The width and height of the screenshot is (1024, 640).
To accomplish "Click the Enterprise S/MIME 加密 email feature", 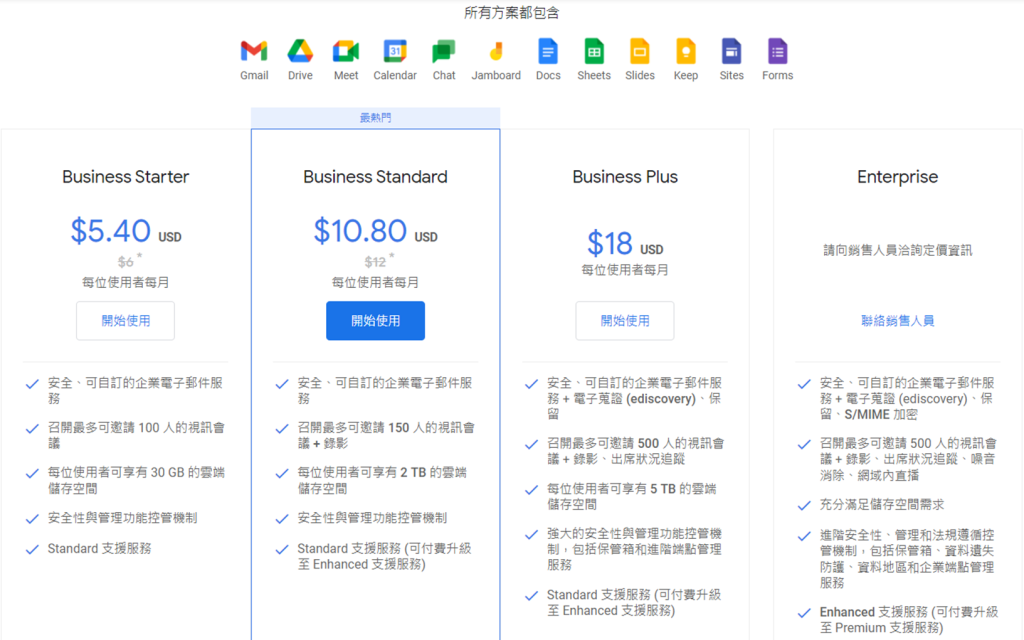I will click(907, 398).
